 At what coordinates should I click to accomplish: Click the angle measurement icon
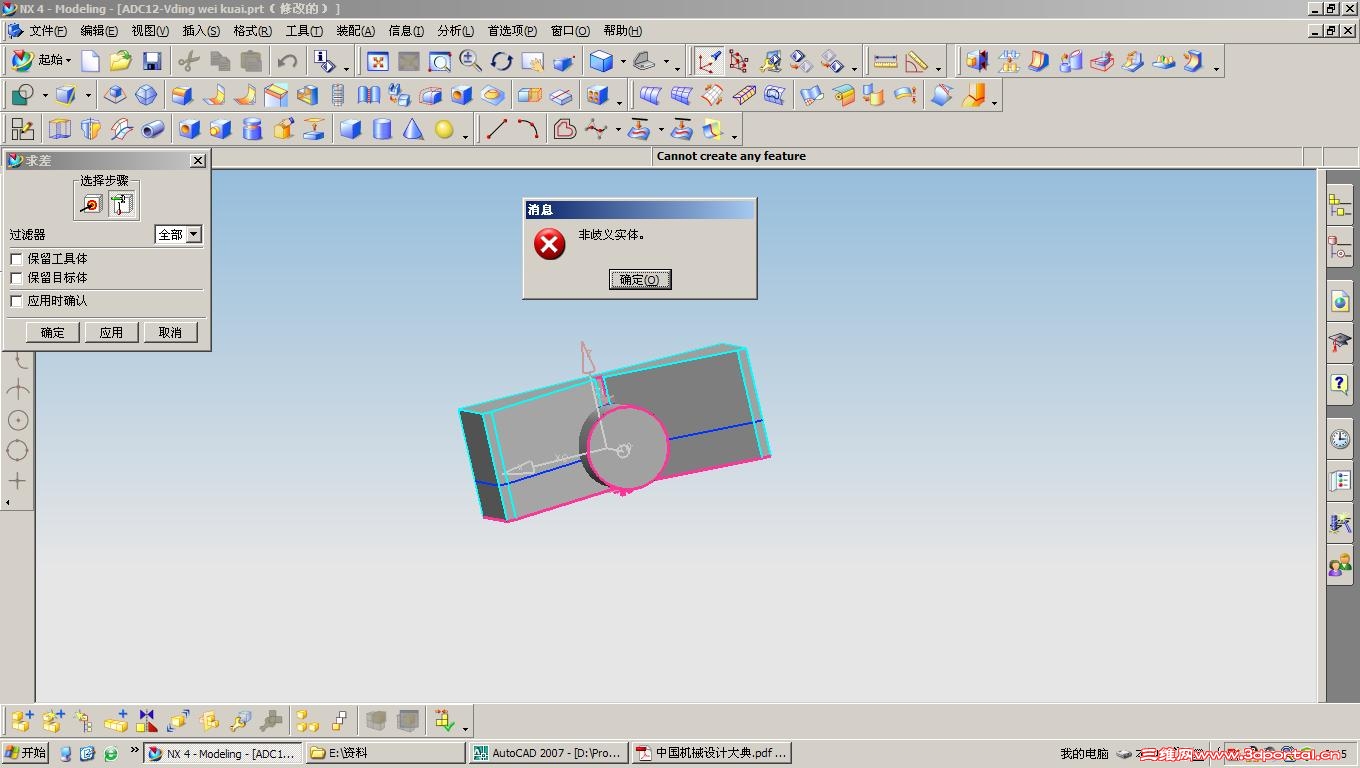point(916,62)
